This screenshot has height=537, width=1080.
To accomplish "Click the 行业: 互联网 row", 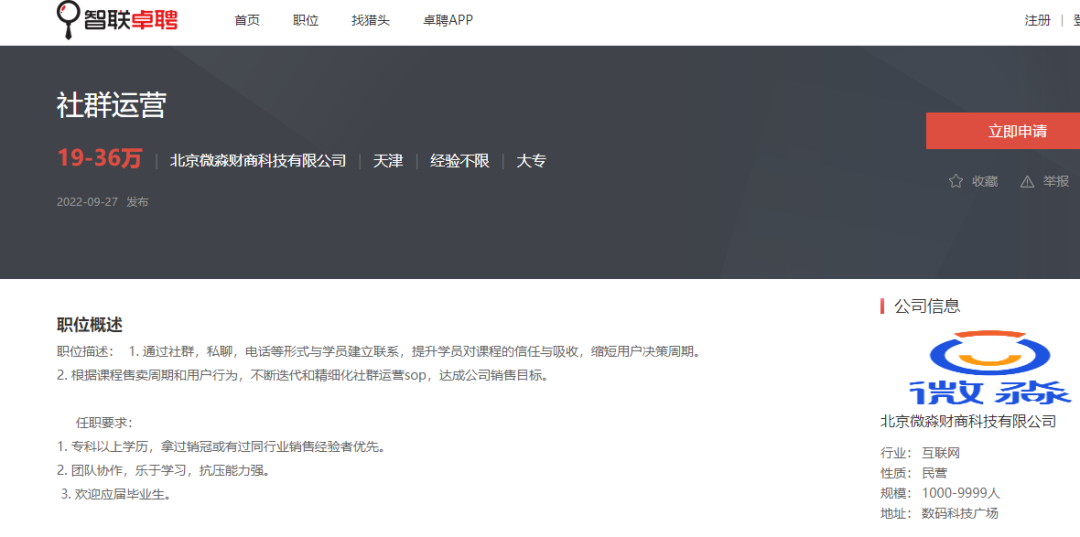I will (x=920, y=452).
